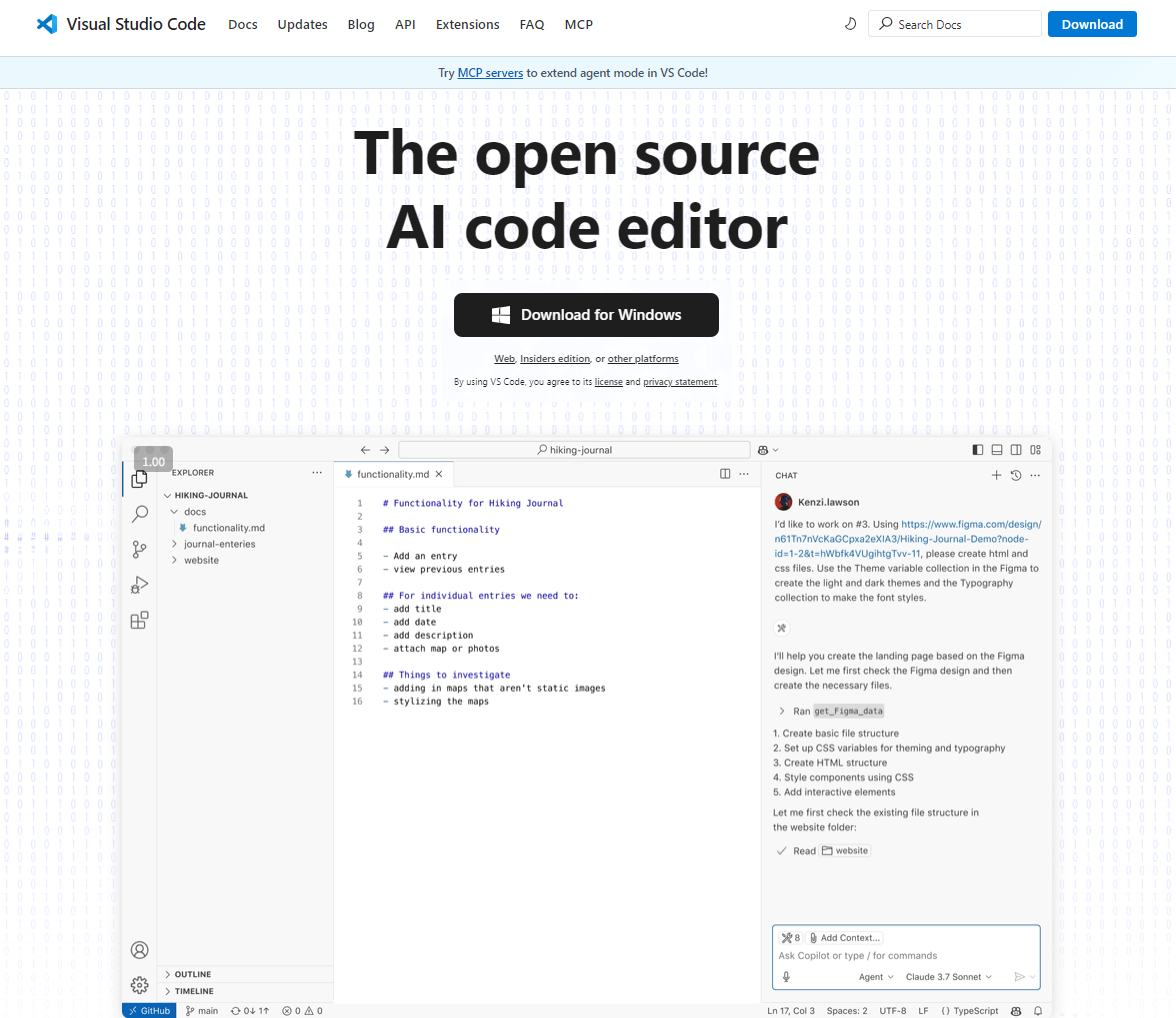This screenshot has height=1018, width=1176.
Task: Close the functionality.md tab
Action: [x=440, y=474]
